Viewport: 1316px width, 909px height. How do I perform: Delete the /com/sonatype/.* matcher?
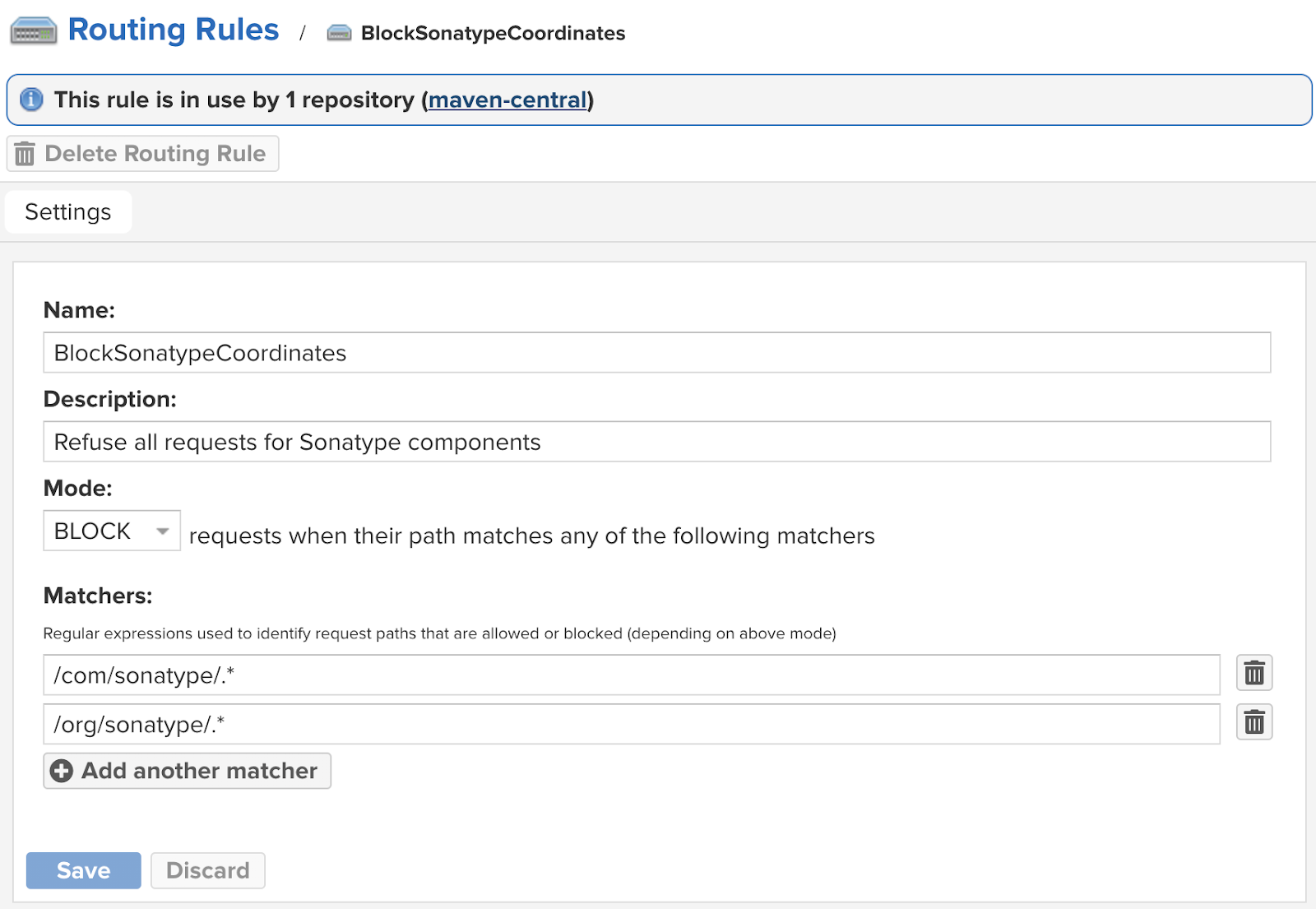[1254, 674]
